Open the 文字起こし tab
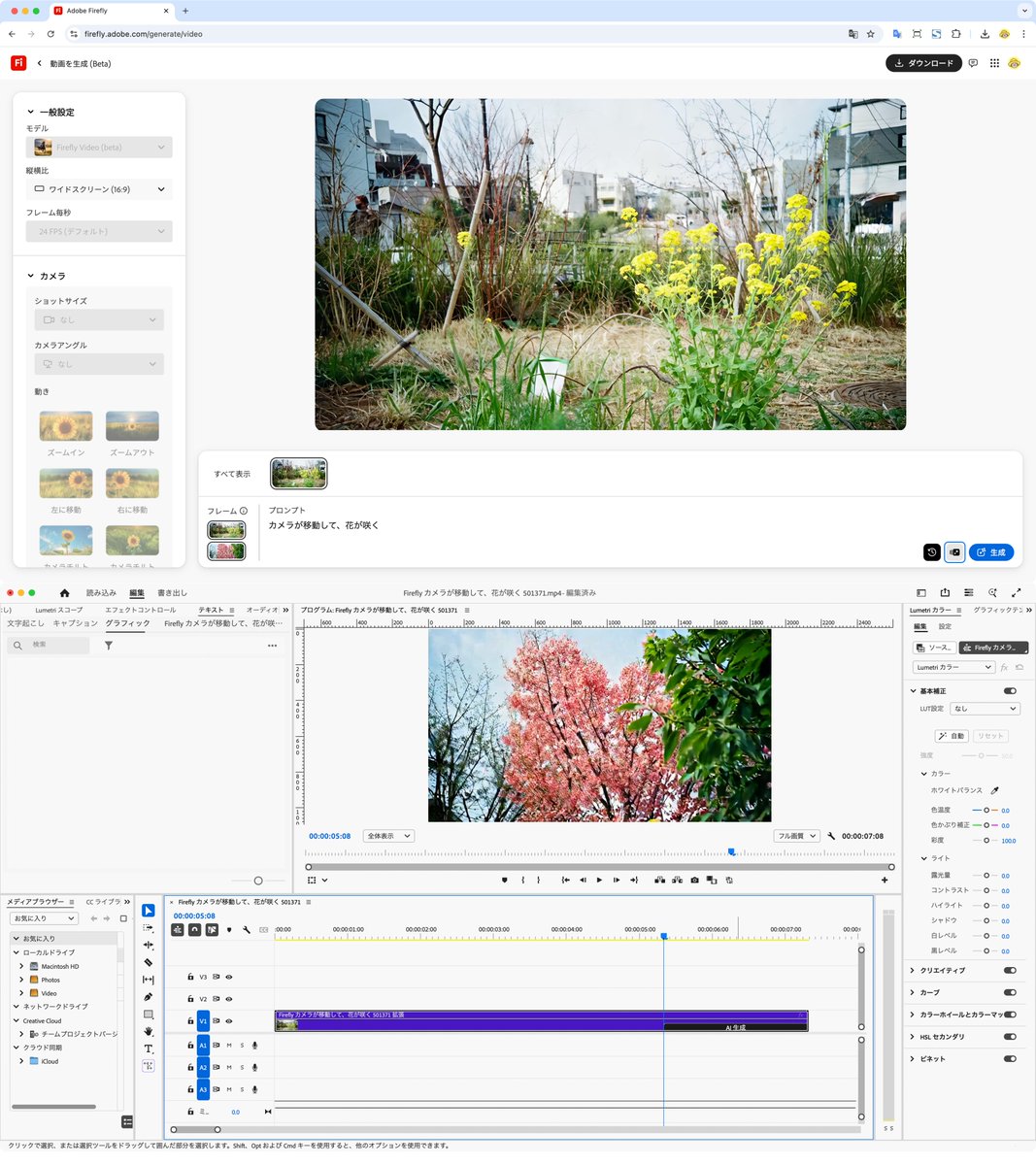Image resolution: width=1036 pixels, height=1165 pixels. click(25, 623)
